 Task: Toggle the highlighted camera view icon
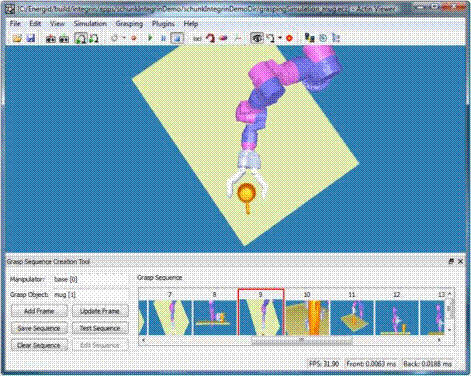(x=80, y=38)
